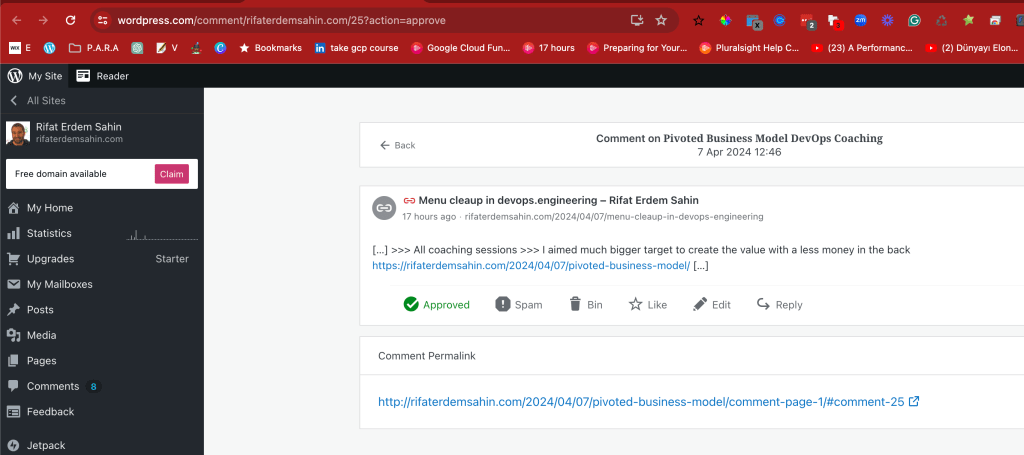Screen dimensions: 1024x455
Task: Open the ChatGPT bookmark icon
Action: coord(136,48)
